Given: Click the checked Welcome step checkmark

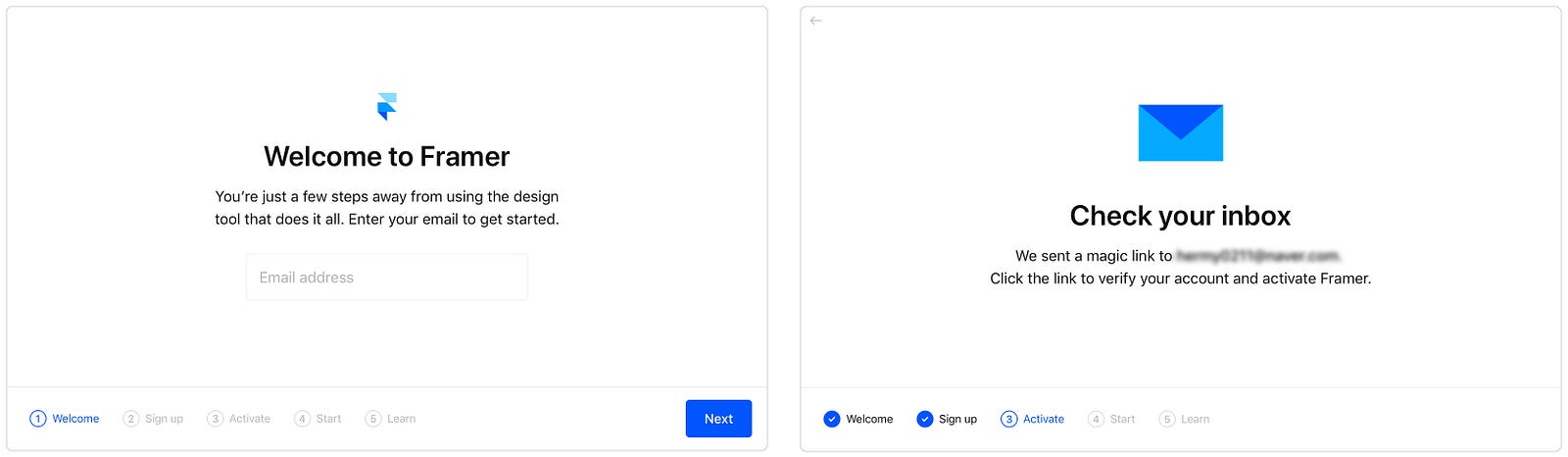Looking at the screenshot, I should point(832,419).
